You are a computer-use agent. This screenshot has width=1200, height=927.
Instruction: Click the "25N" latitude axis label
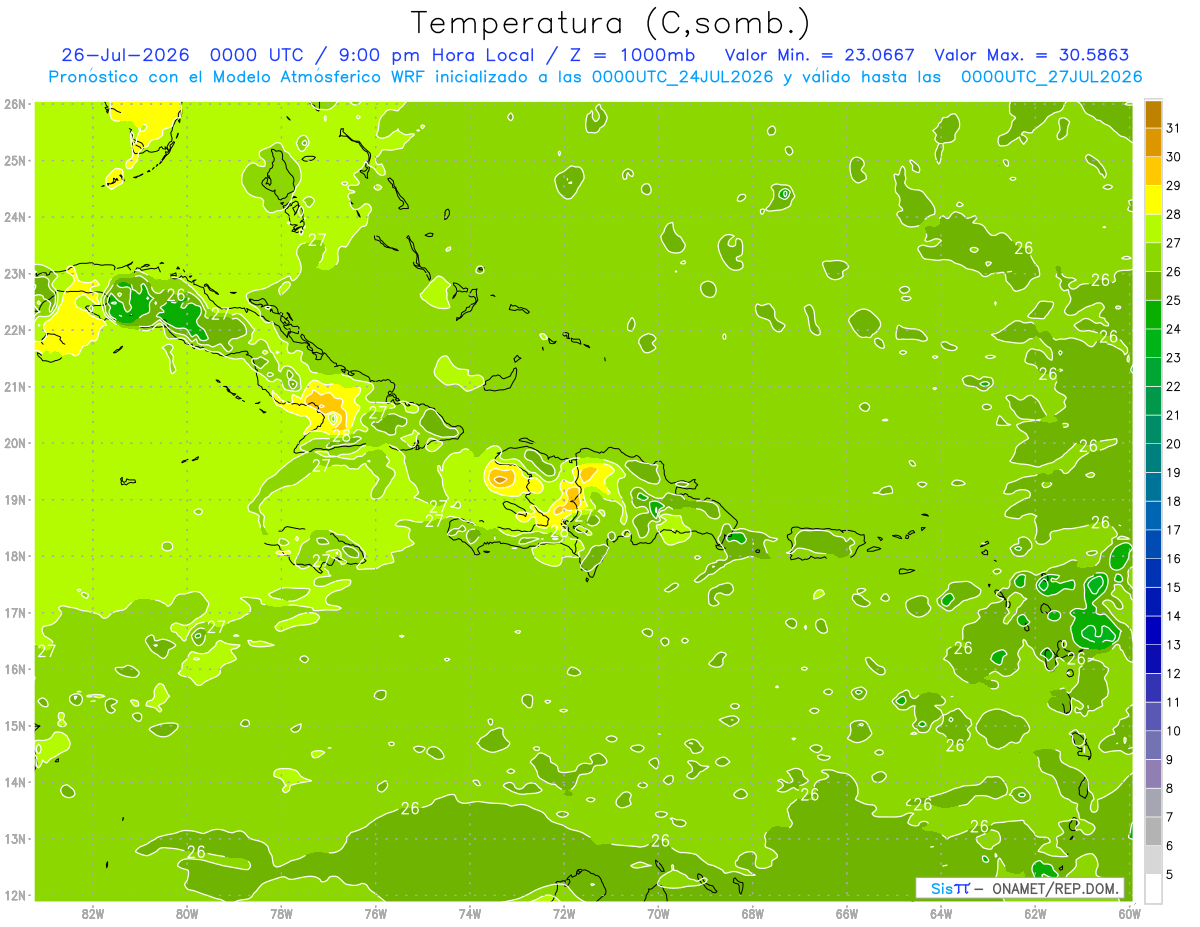tap(15, 160)
